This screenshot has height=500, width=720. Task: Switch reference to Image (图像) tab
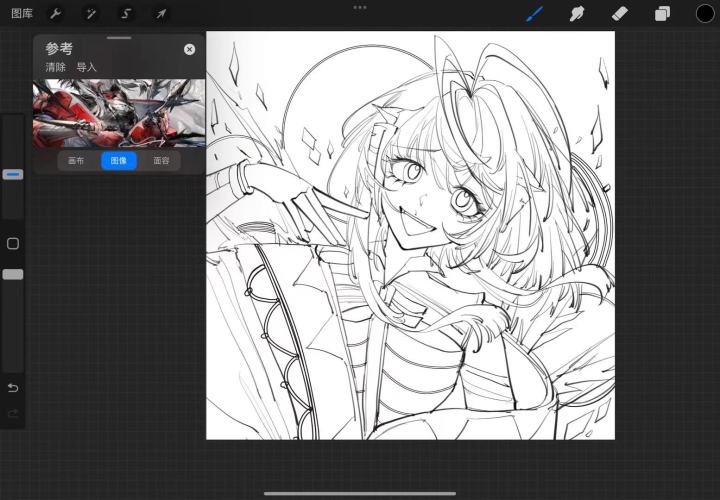click(118, 161)
